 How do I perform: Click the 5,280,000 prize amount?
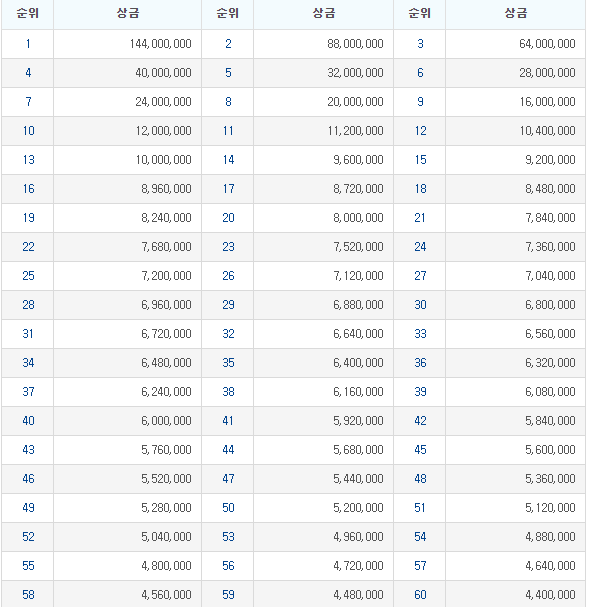(x=166, y=508)
